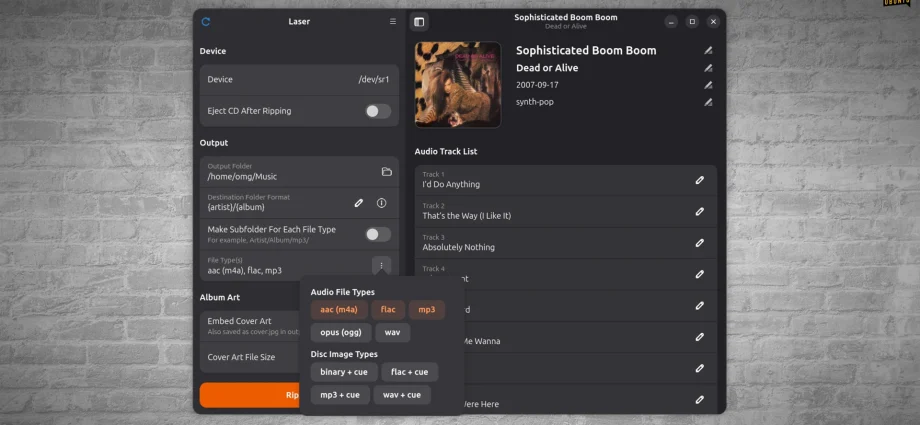920x425 pixels.
Task: Click the aac (m4a), flac, mp3 value text
Action: pos(245,271)
